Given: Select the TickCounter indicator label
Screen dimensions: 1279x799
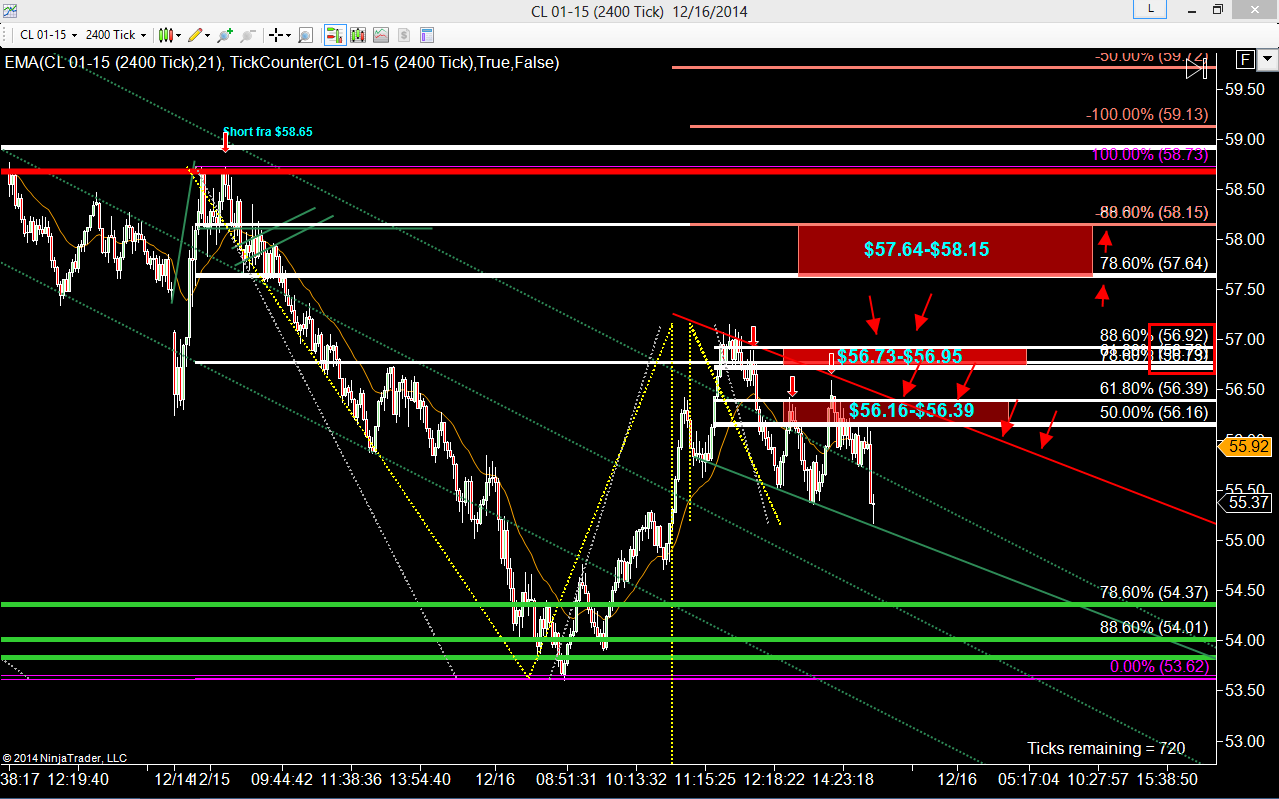Looking at the screenshot, I should (395, 62).
